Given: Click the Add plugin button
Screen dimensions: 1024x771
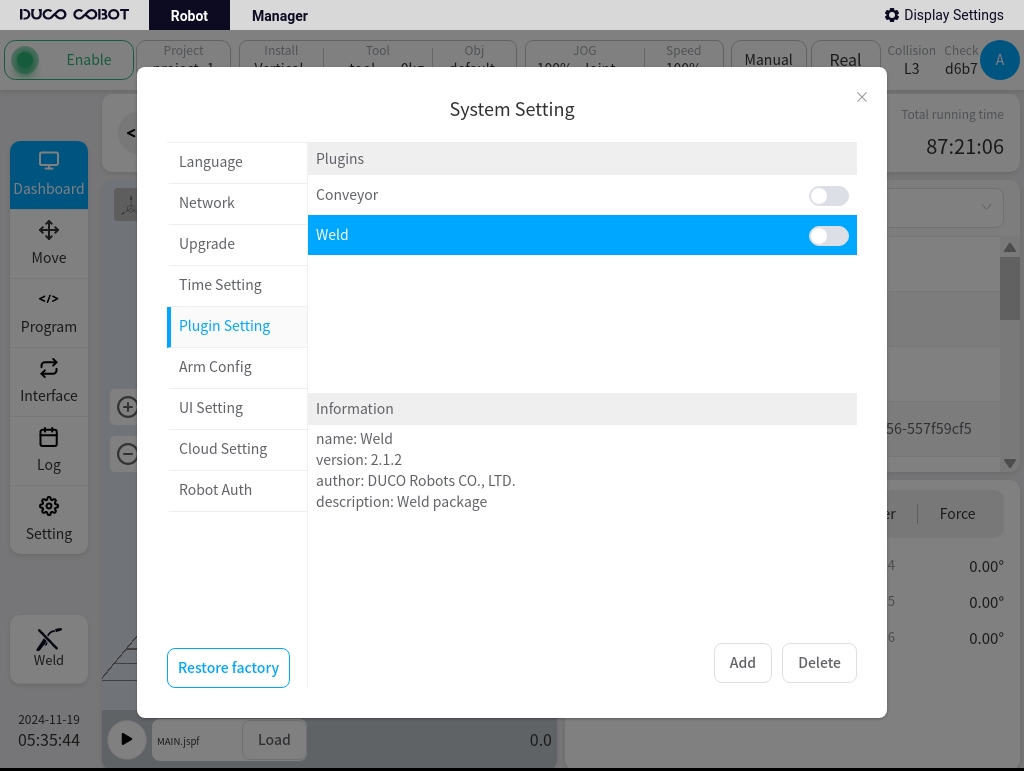Looking at the screenshot, I should (x=743, y=663).
